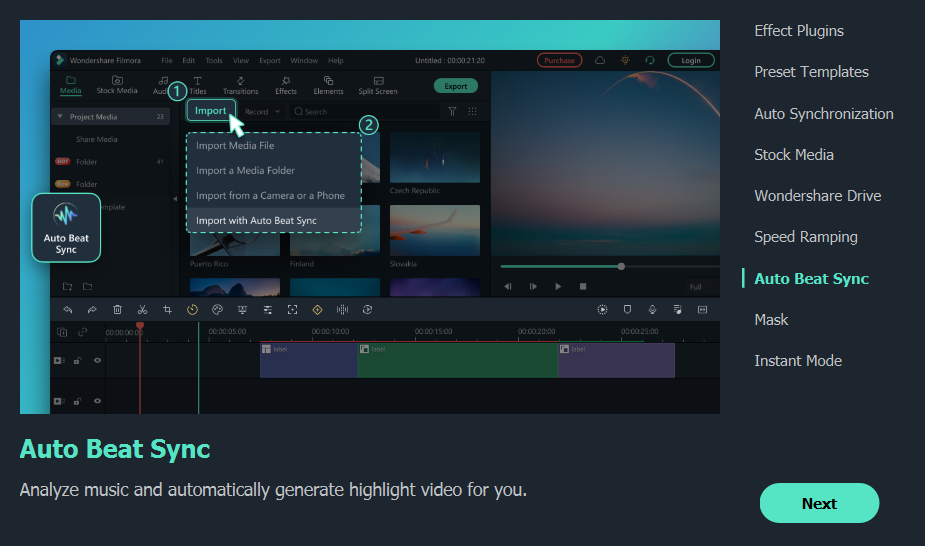Screen dimensions: 925x546
Task: Click the green Export button
Action: (x=455, y=86)
